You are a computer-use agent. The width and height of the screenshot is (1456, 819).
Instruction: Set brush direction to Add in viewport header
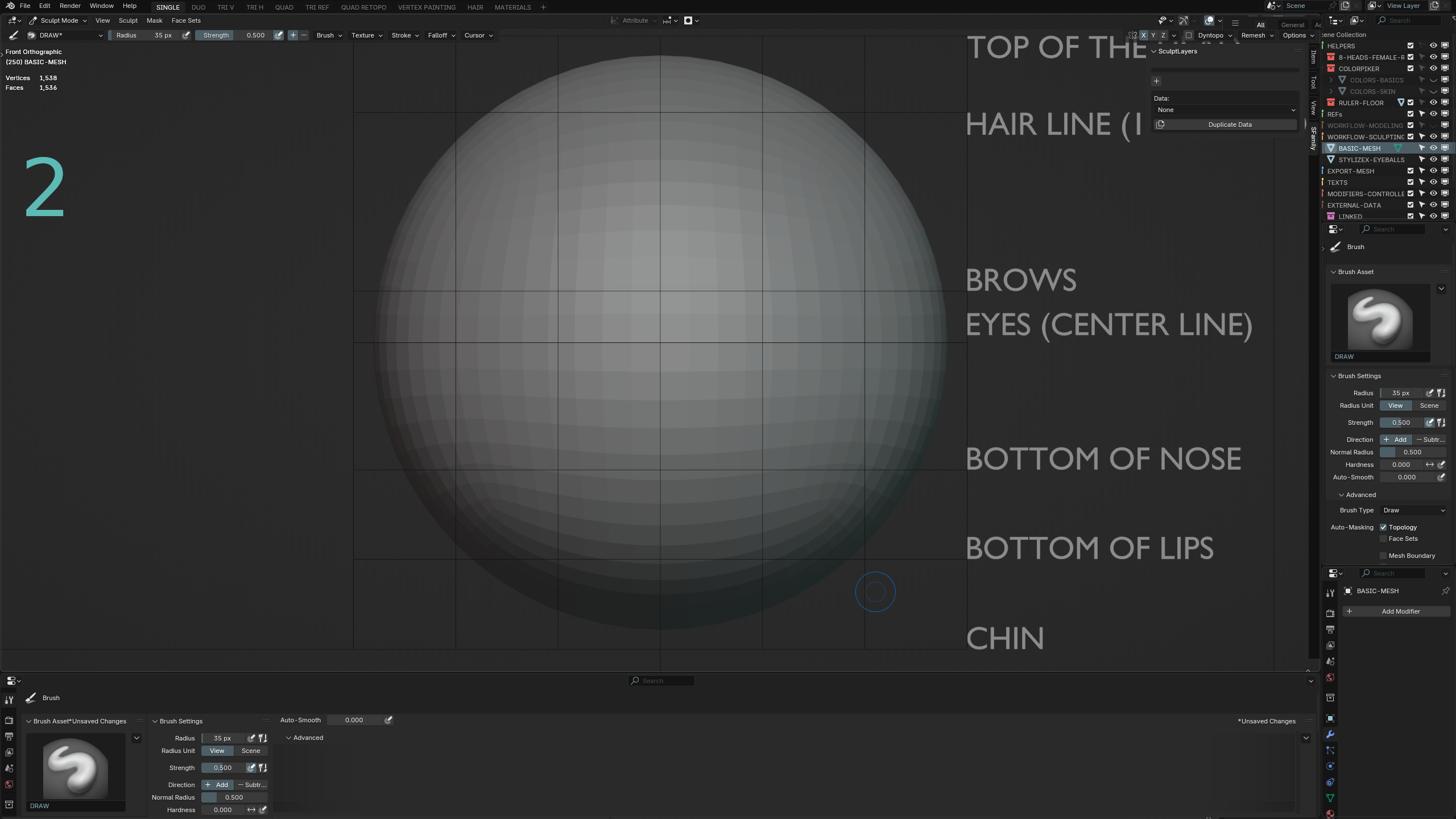coord(293,35)
